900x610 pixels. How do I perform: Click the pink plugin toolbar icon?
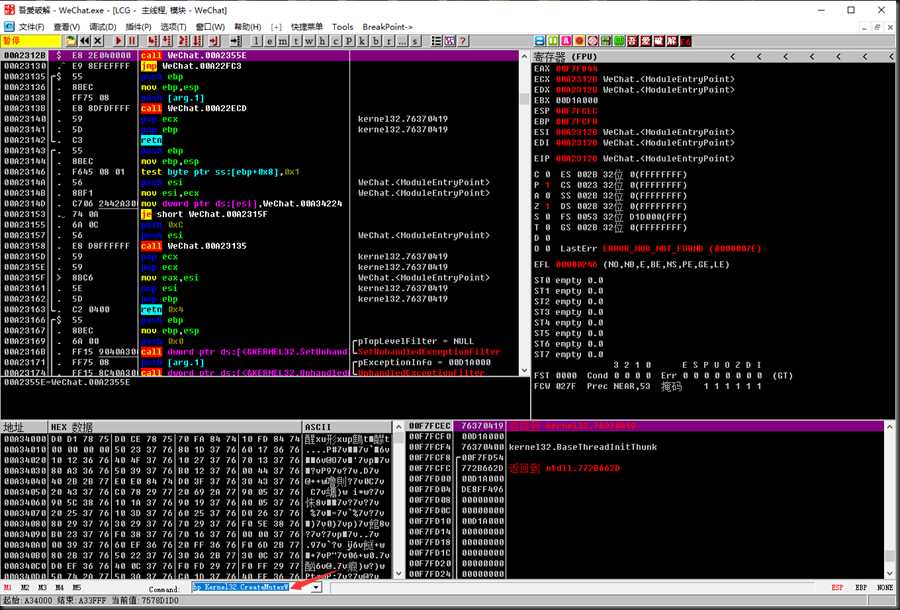pyautogui.click(x=566, y=41)
